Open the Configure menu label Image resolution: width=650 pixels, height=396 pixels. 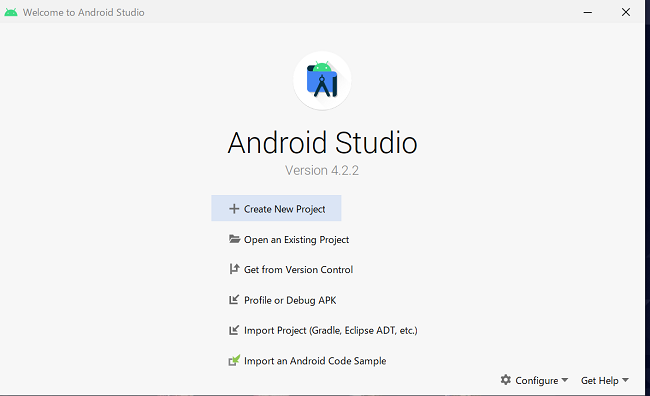[x=536, y=380]
